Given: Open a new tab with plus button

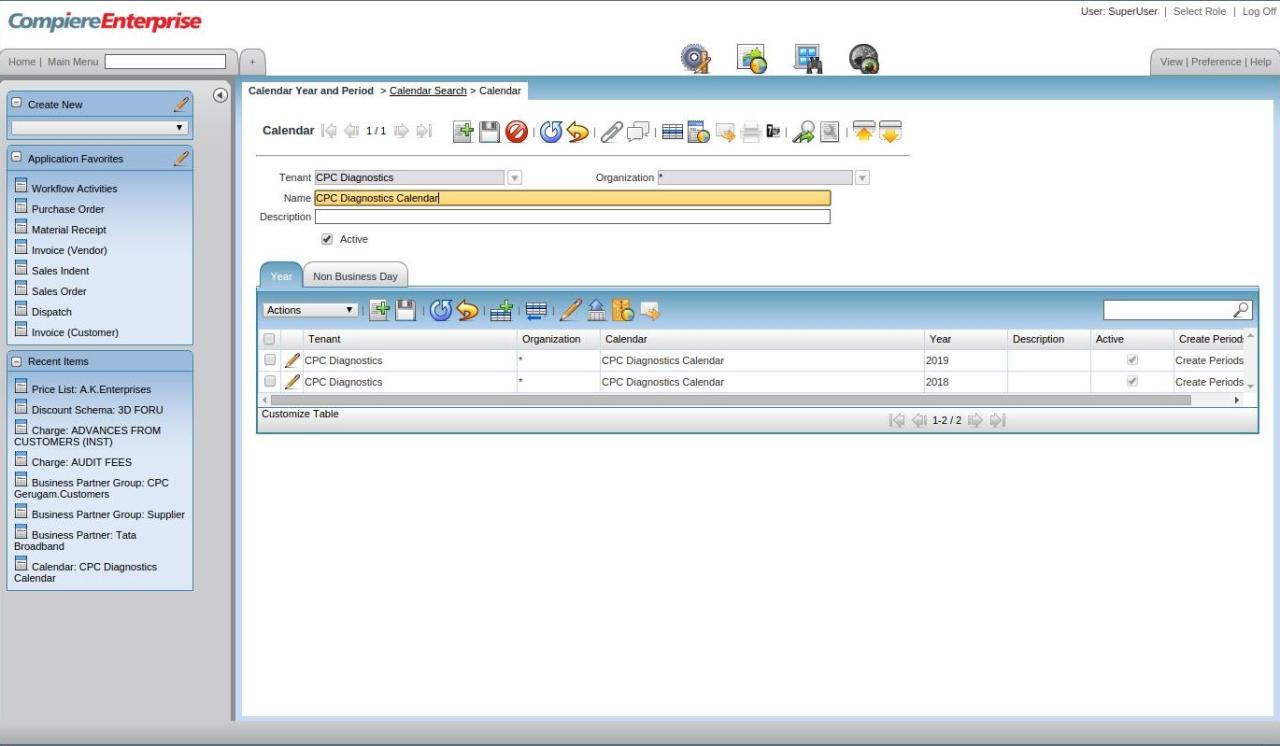Looking at the screenshot, I should point(252,62).
